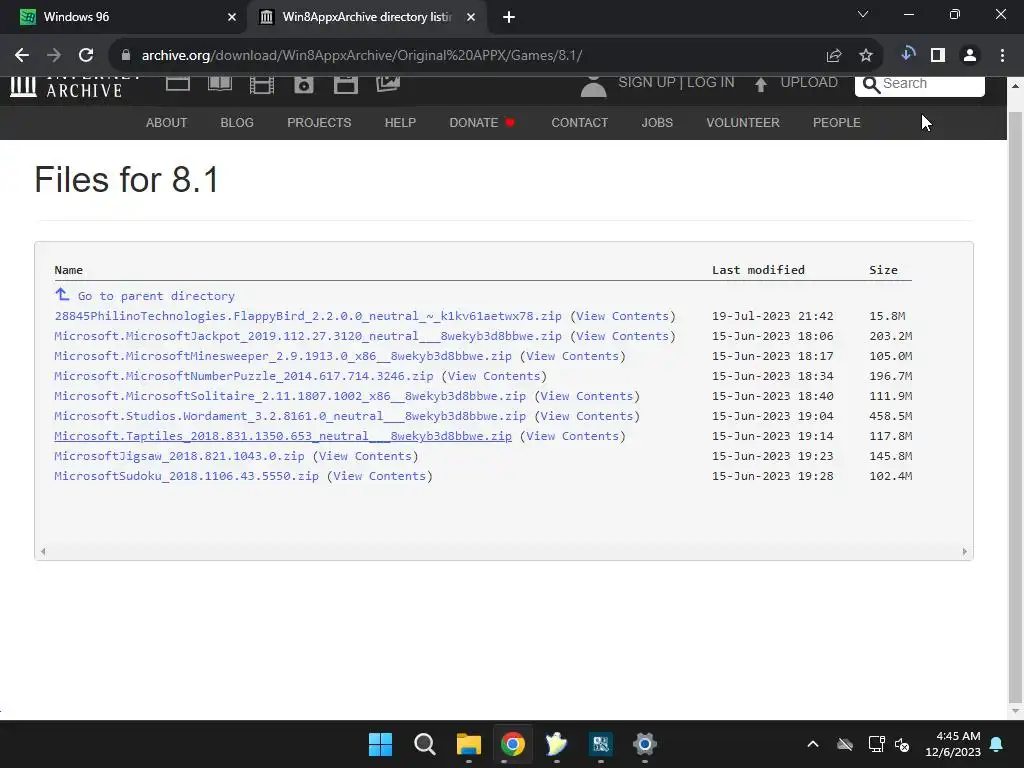The height and width of the screenshot is (768, 1024).
Task: Bookmark this page with the star icon
Action: point(866,56)
